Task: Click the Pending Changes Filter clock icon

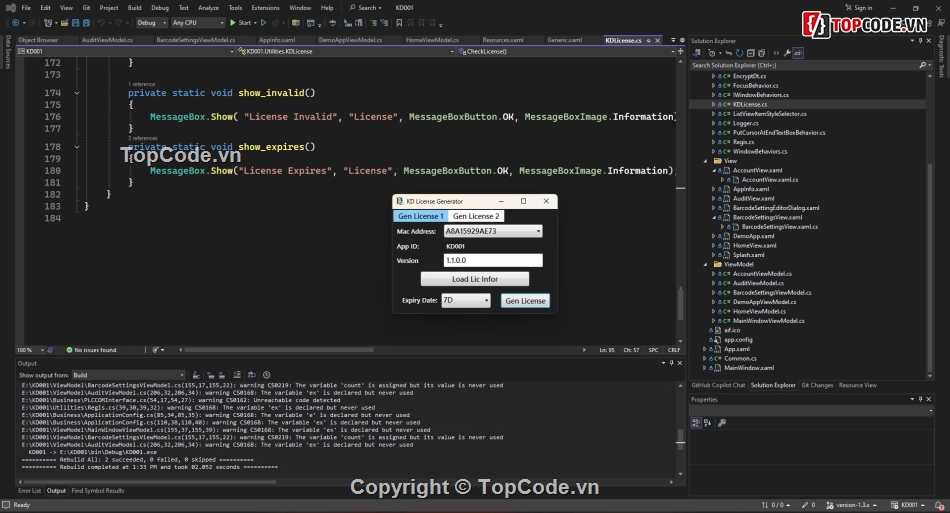Action: tap(712, 53)
